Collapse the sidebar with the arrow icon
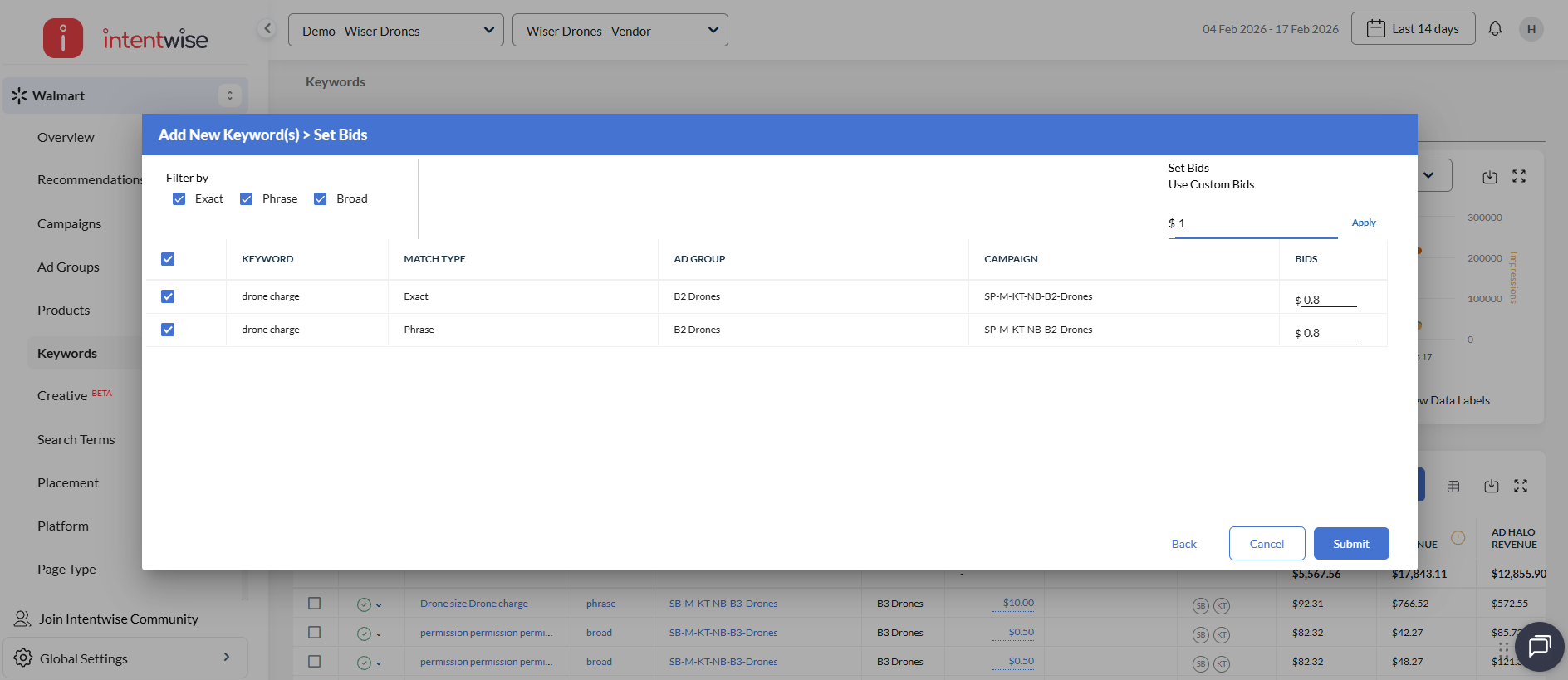 click(x=267, y=29)
